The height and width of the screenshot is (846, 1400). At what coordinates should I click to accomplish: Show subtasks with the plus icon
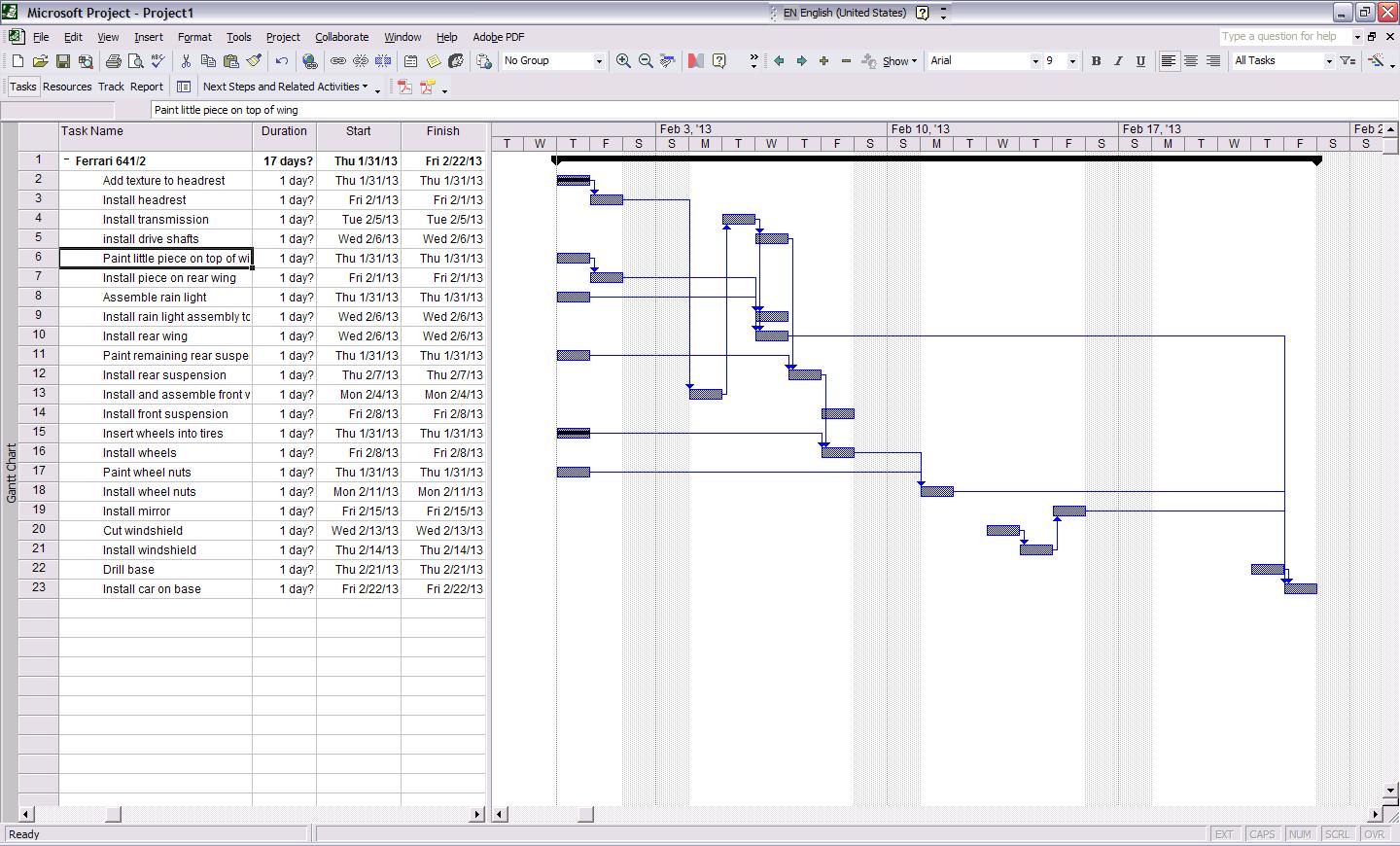(823, 61)
